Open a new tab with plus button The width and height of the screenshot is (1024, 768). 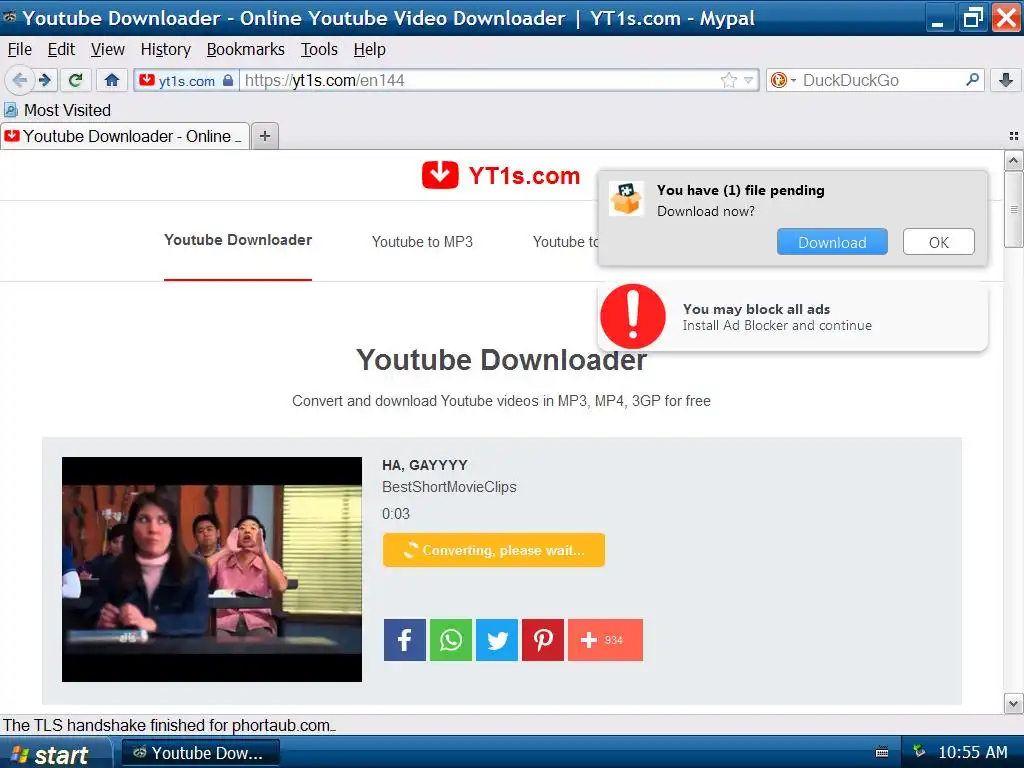(264, 136)
